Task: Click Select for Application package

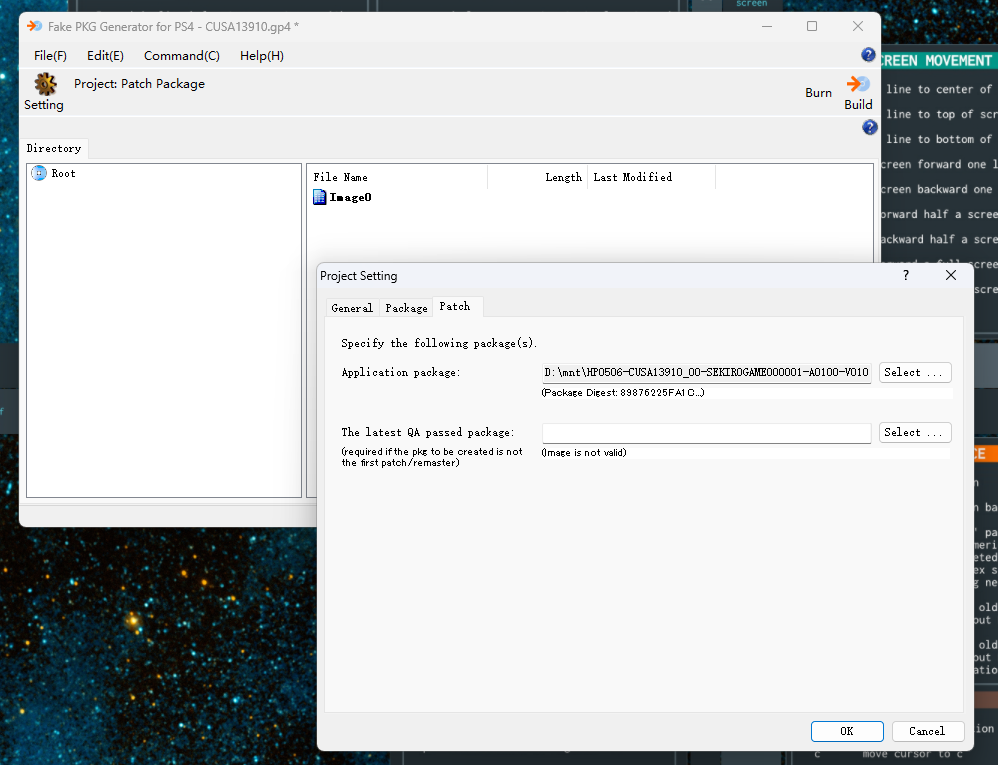Action: click(914, 373)
